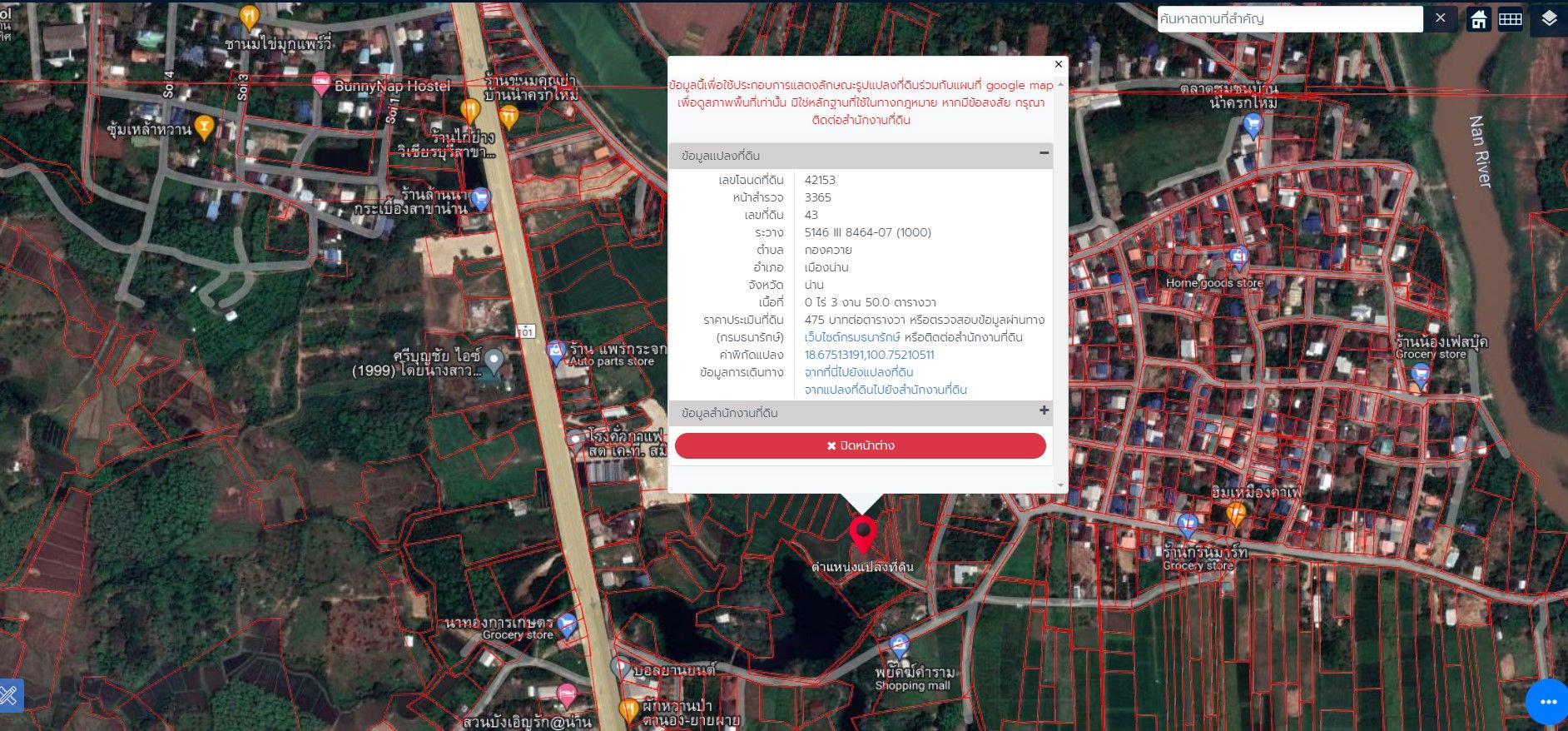Click the นาทองการเกษตร grocery store marker

point(567,624)
